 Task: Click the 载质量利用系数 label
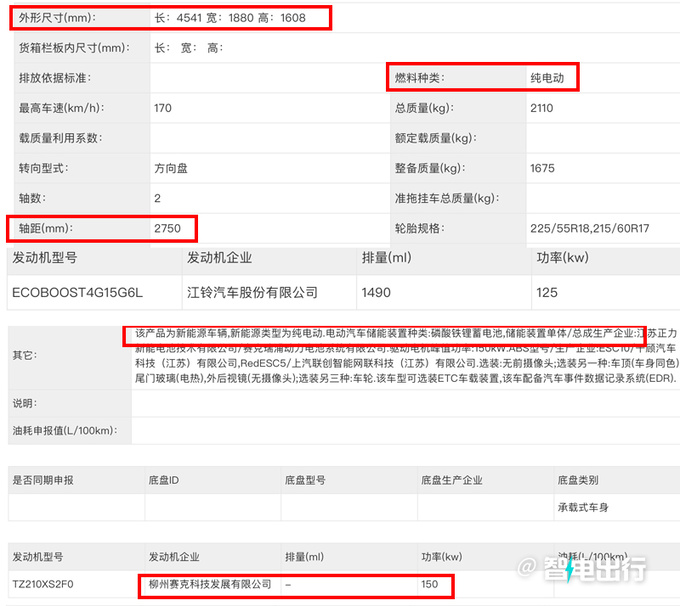pos(60,138)
